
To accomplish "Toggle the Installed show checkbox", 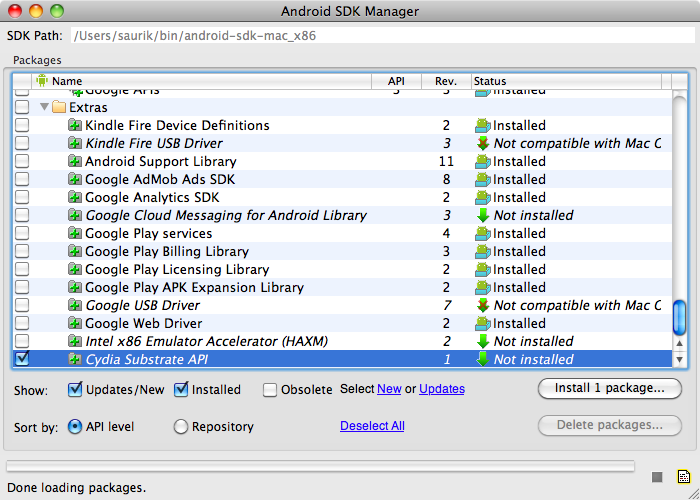I will (181, 390).
